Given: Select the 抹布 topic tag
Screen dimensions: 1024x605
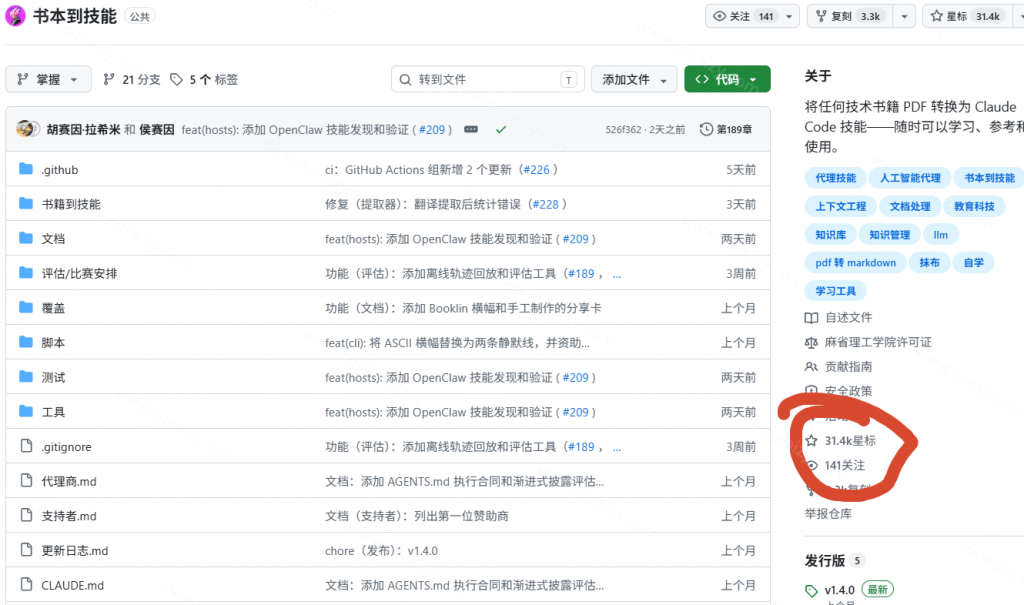Looking at the screenshot, I should pos(929,263).
